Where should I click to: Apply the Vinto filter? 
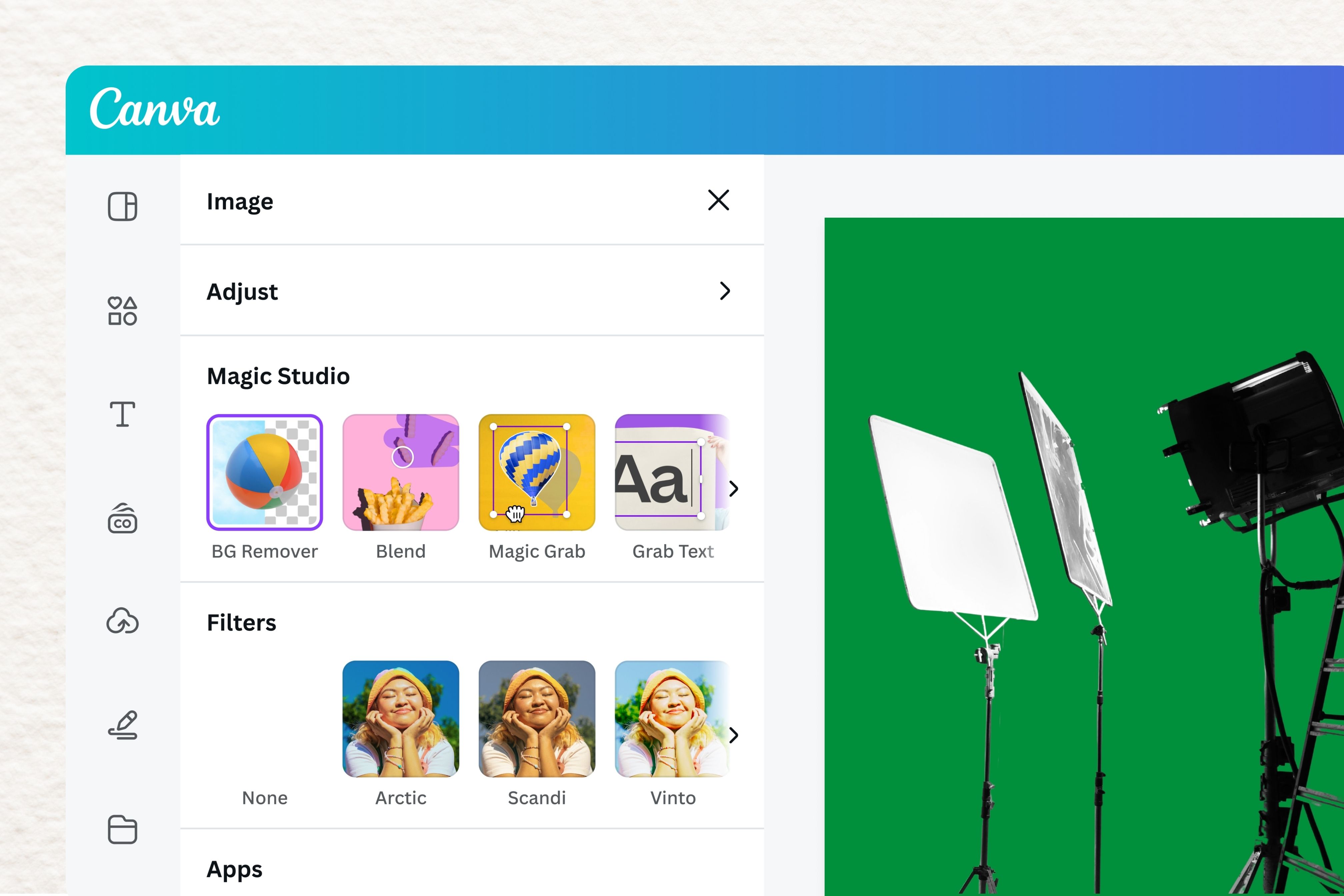[x=672, y=719]
